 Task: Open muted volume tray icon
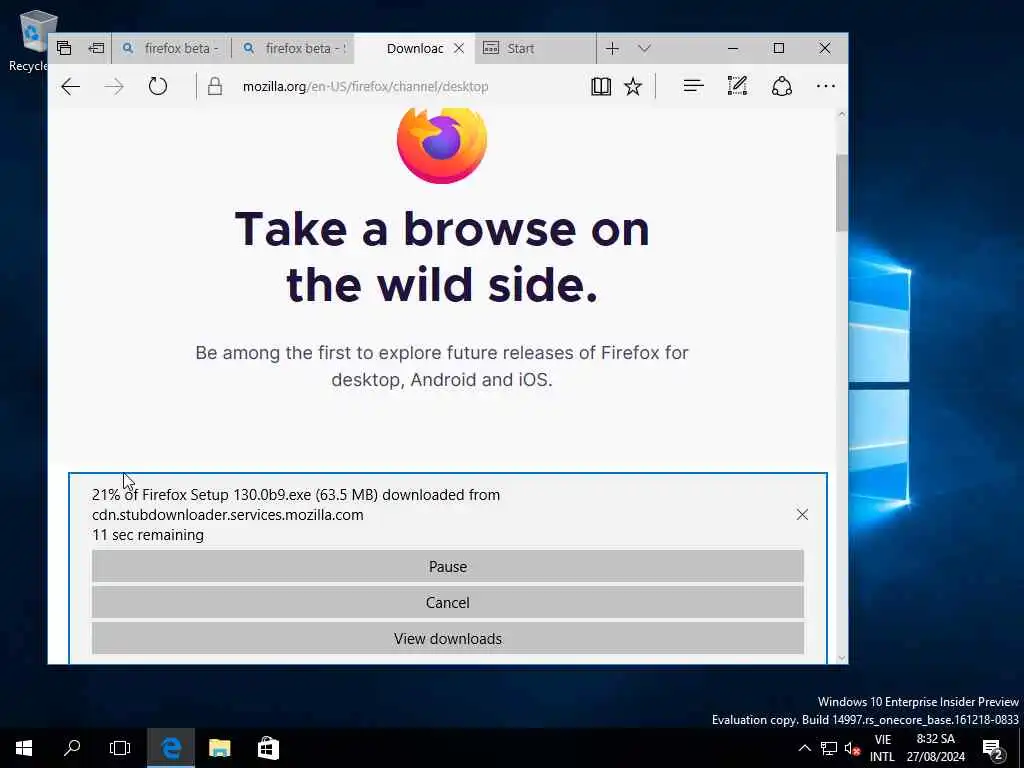pyautogui.click(x=852, y=748)
